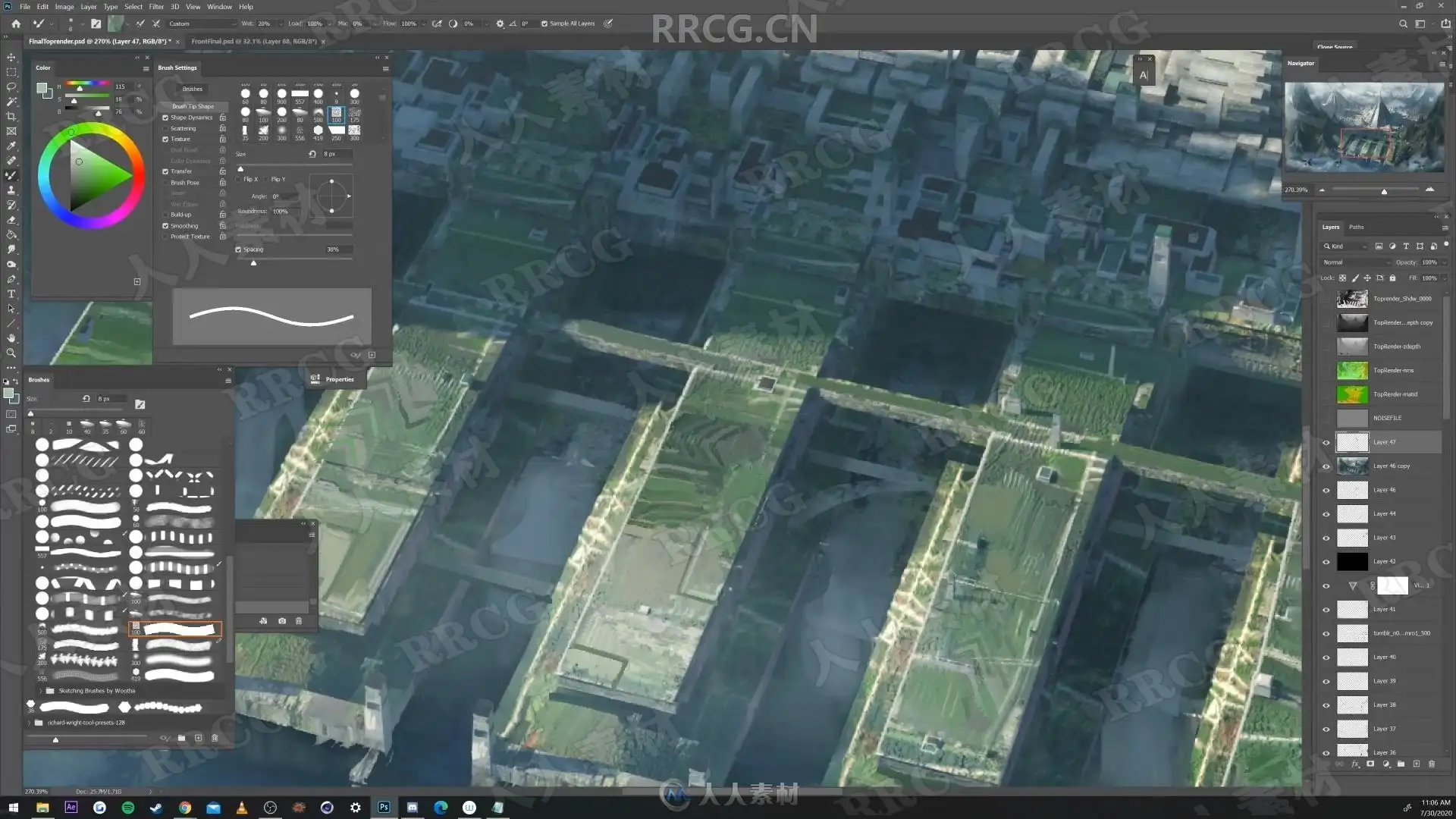Image resolution: width=1456 pixels, height=819 pixels.
Task: Hide Layer 44 visibility eye
Action: click(x=1326, y=514)
